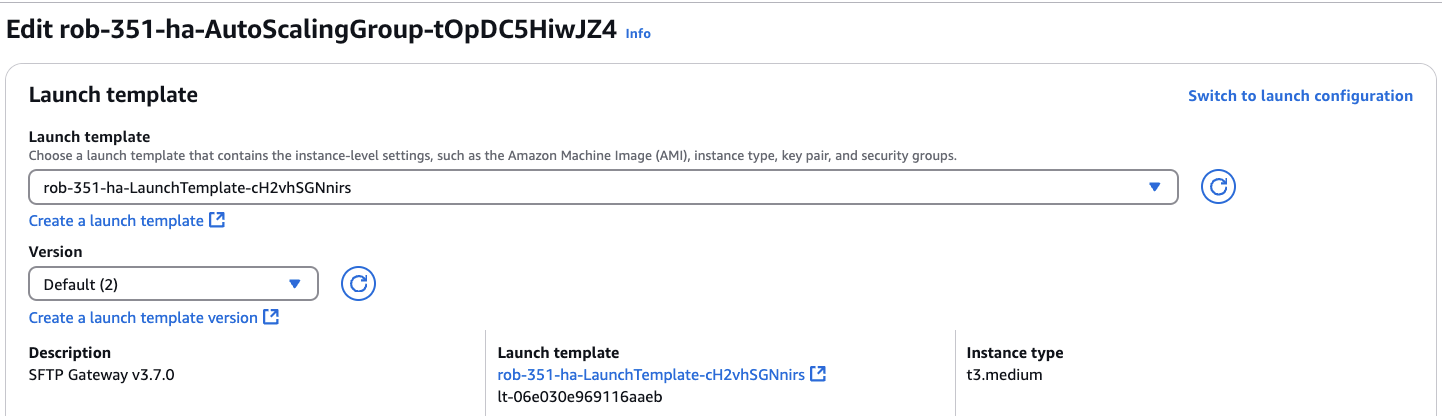Click the Version selector's blue arrow
The width and height of the screenshot is (1442, 416).
click(295, 284)
